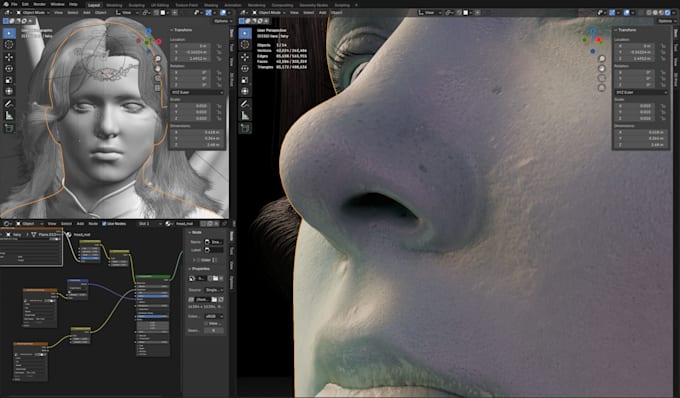Open the Add menu in node editor header
680x398 pixels.
click(x=80, y=224)
